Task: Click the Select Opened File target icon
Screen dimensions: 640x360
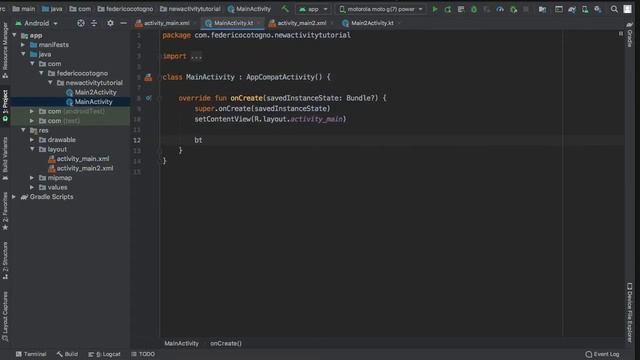Action: pos(81,23)
